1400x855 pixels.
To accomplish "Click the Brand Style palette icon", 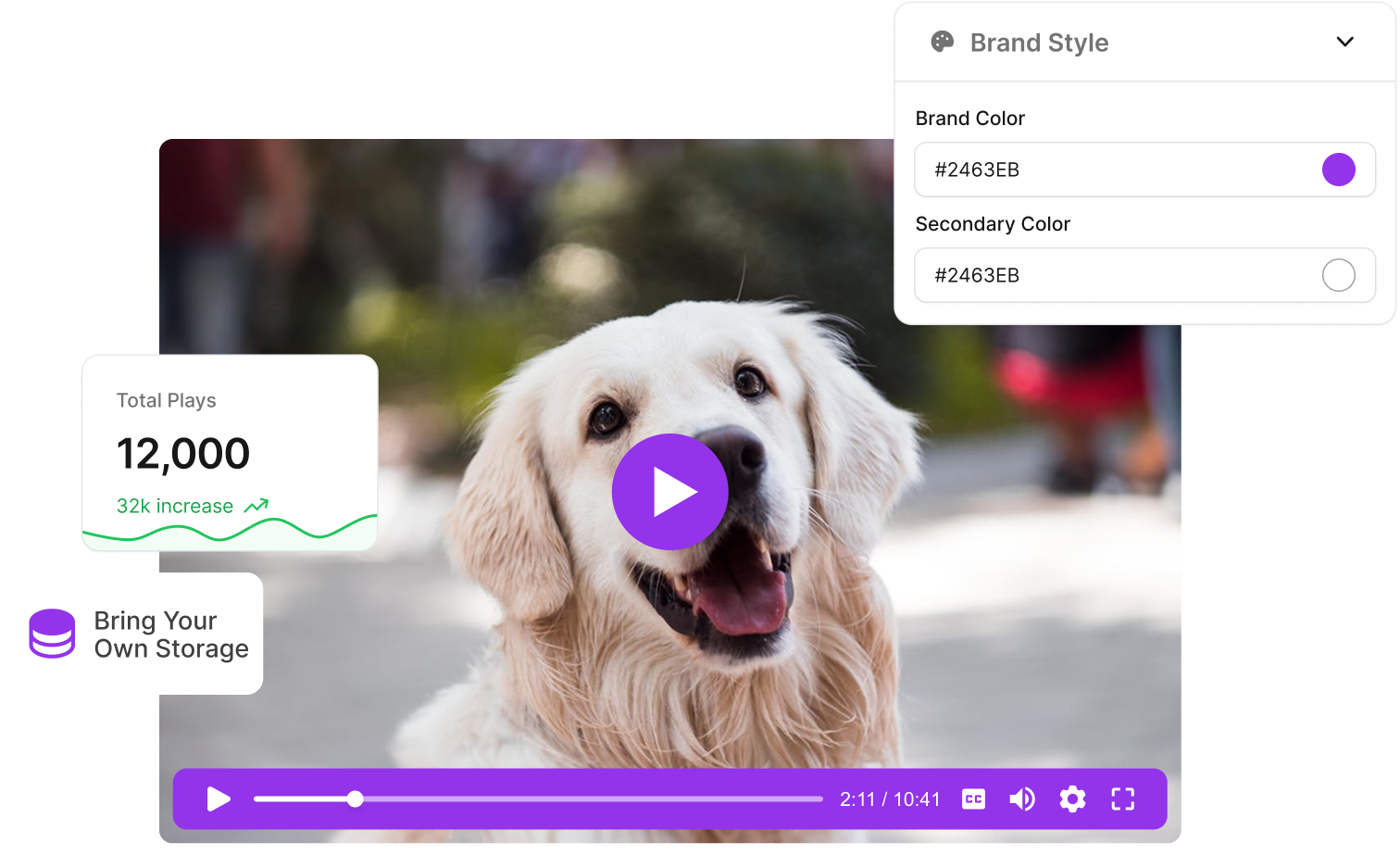I will point(942,43).
